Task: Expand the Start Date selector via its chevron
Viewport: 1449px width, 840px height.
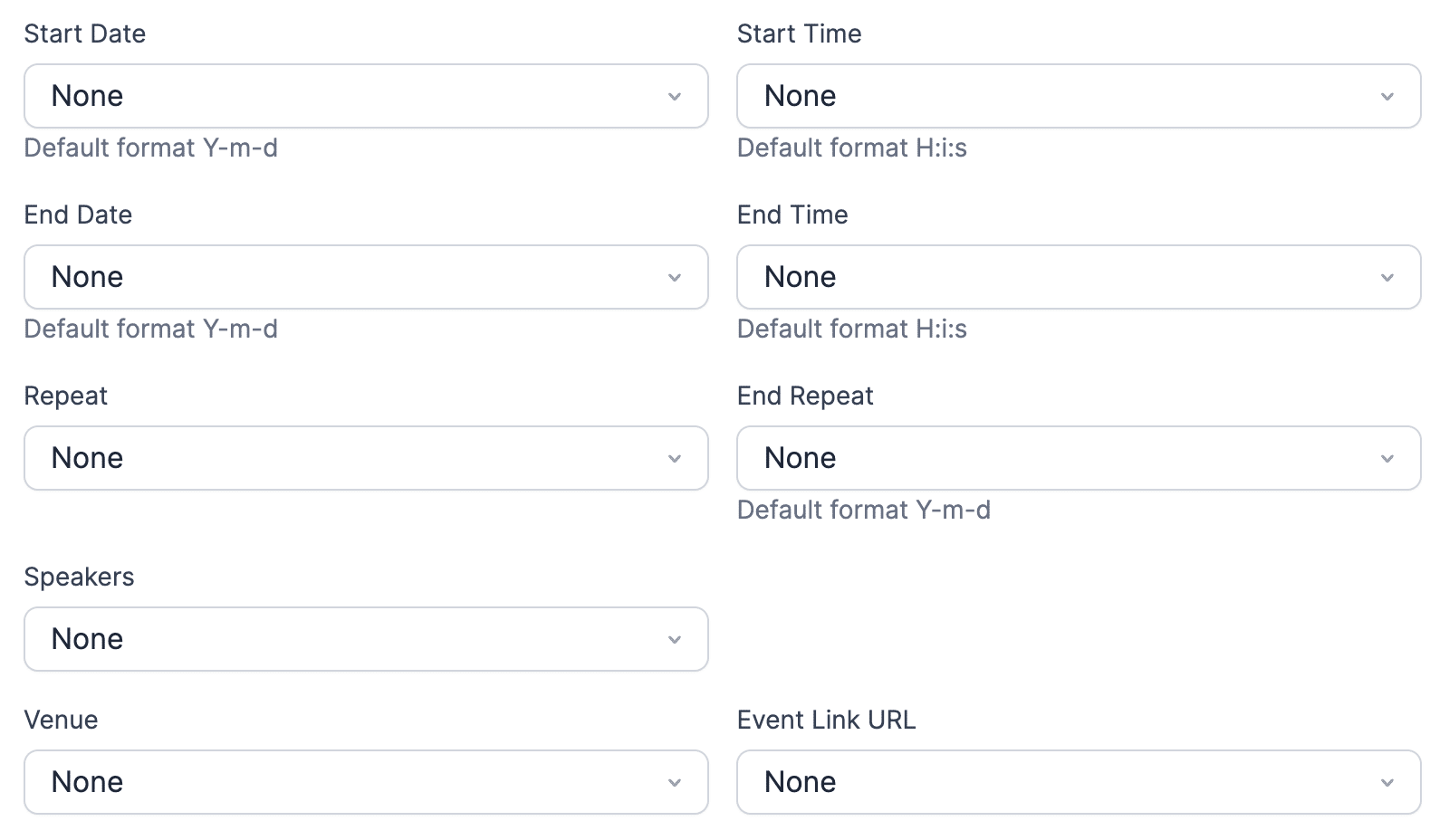Action: (674, 96)
